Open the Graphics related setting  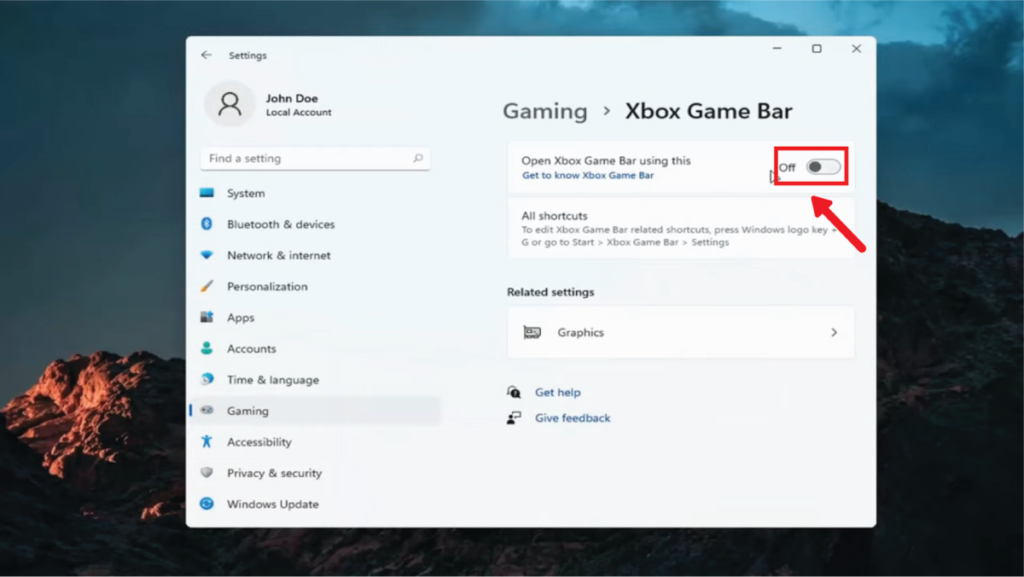pyautogui.click(x=680, y=332)
